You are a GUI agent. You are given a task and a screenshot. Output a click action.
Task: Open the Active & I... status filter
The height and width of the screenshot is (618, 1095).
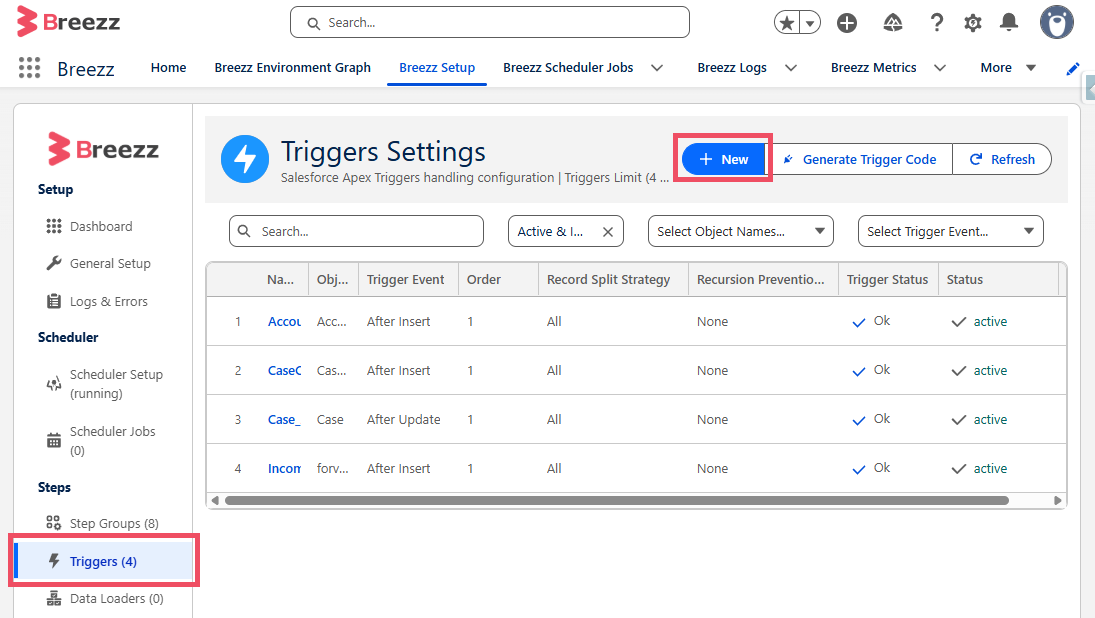coord(552,231)
